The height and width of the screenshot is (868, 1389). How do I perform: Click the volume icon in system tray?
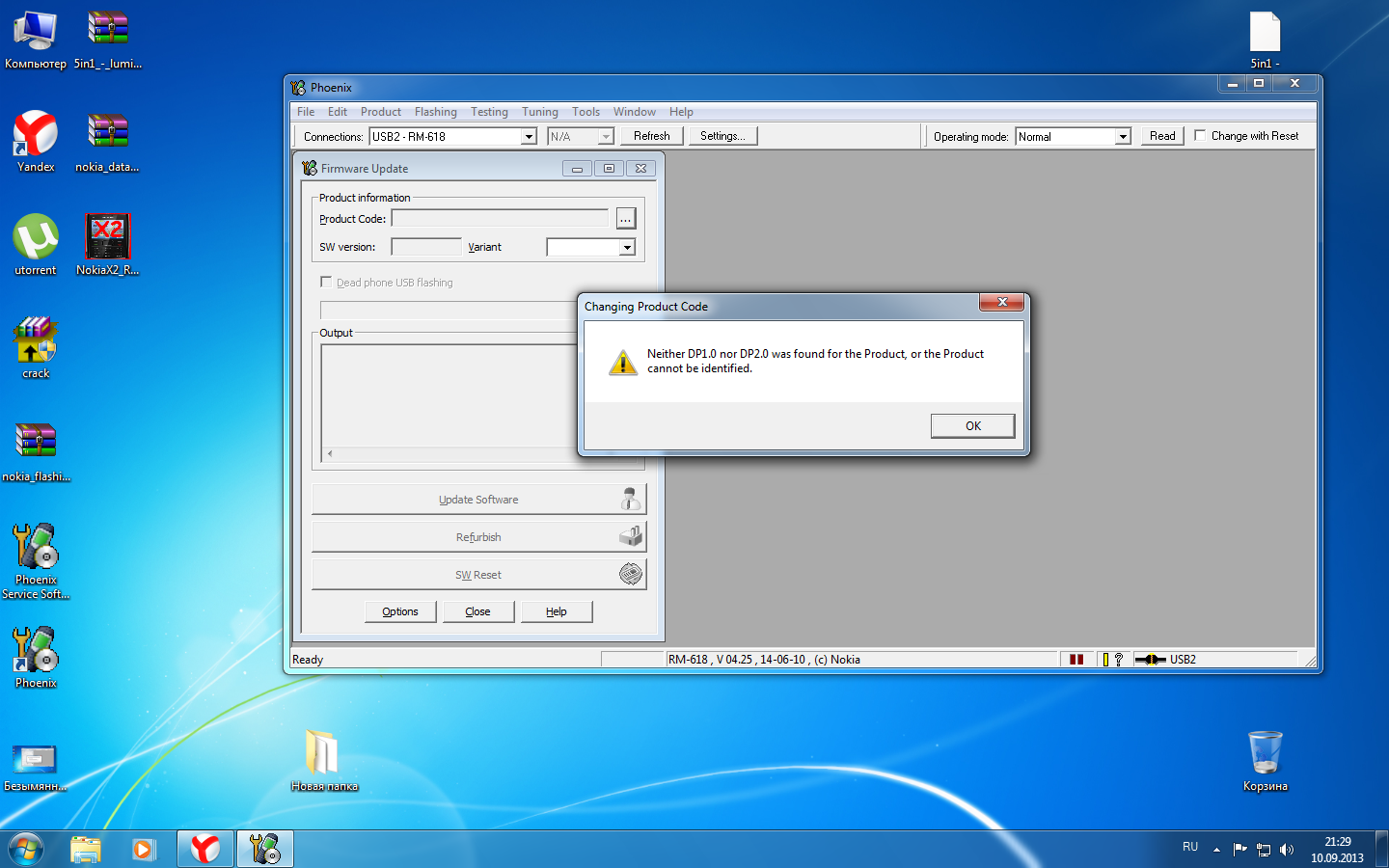(x=1286, y=850)
